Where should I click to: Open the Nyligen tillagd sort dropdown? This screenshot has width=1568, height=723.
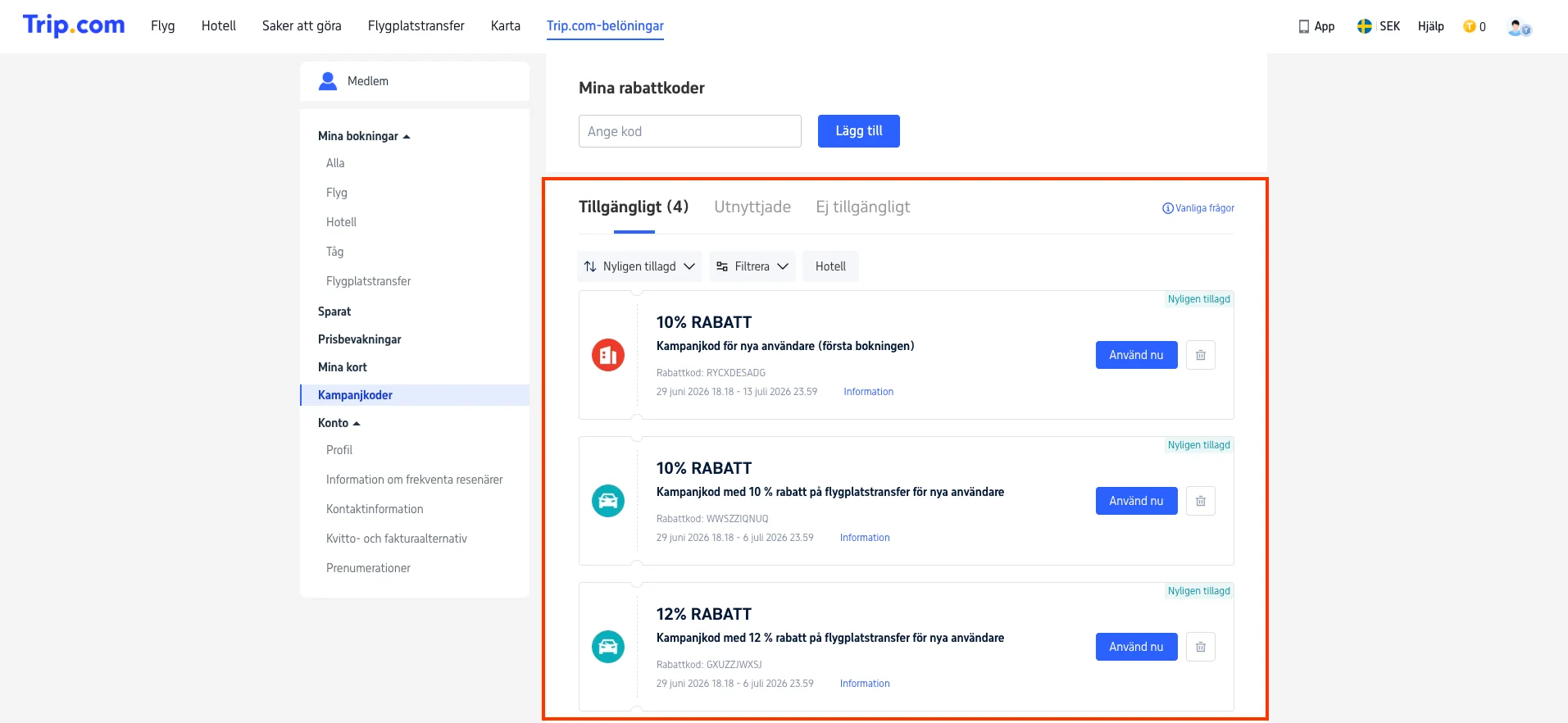click(639, 266)
